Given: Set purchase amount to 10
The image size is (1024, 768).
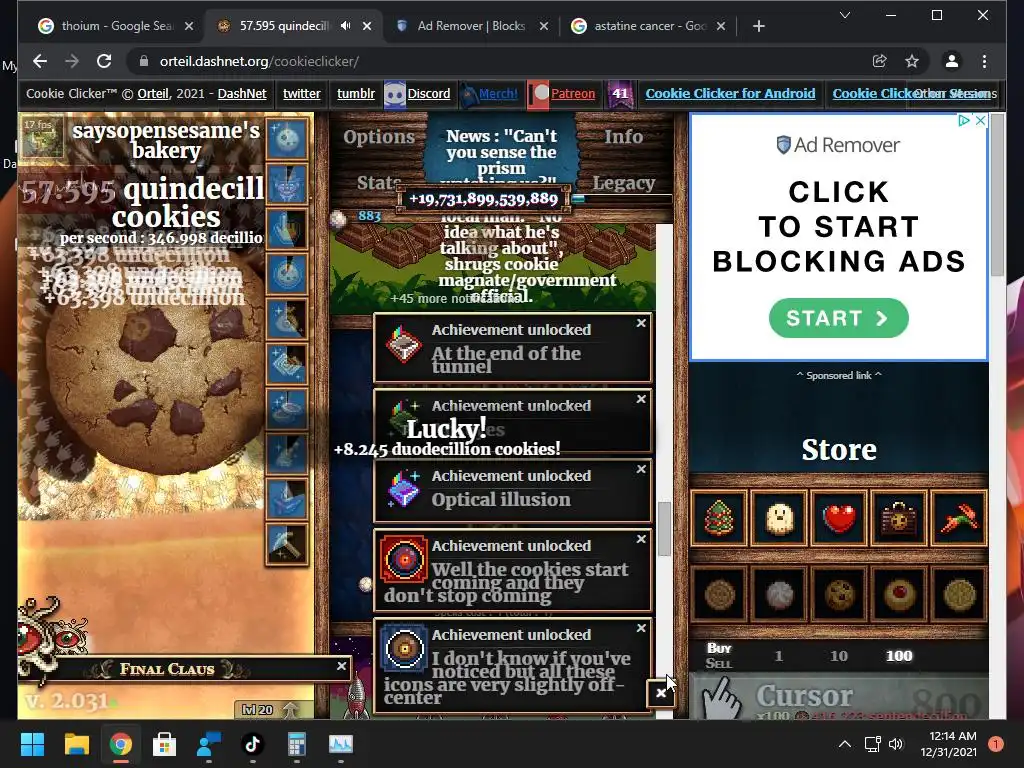Looking at the screenshot, I should tap(839, 656).
